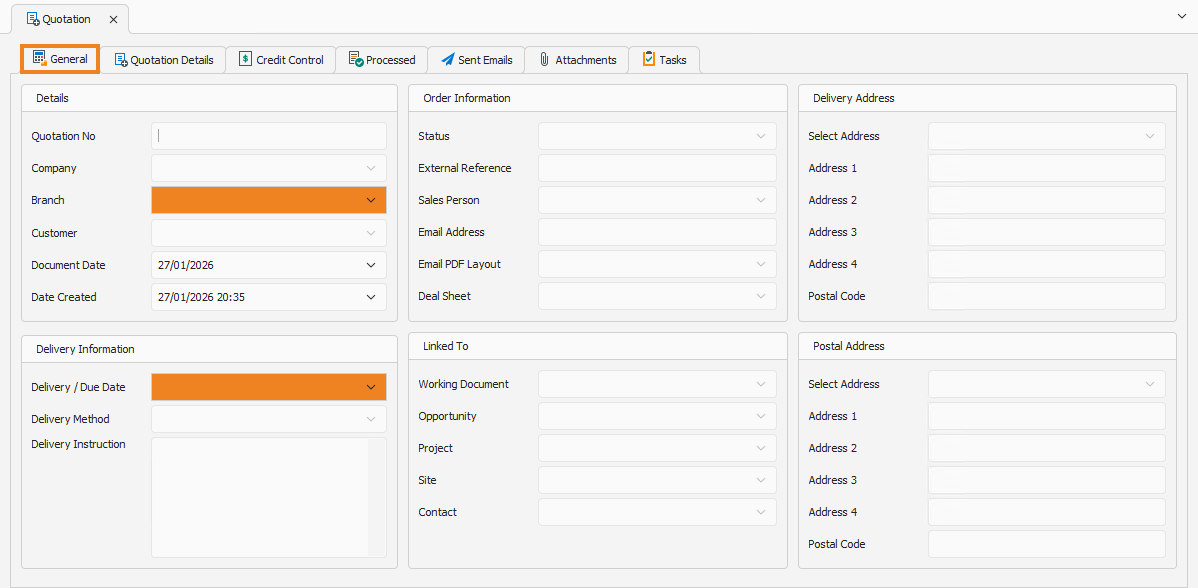Click Delivery Address Address 3 field
Image resolution: width=1198 pixels, height=588 pixels.
(1047, 232)
